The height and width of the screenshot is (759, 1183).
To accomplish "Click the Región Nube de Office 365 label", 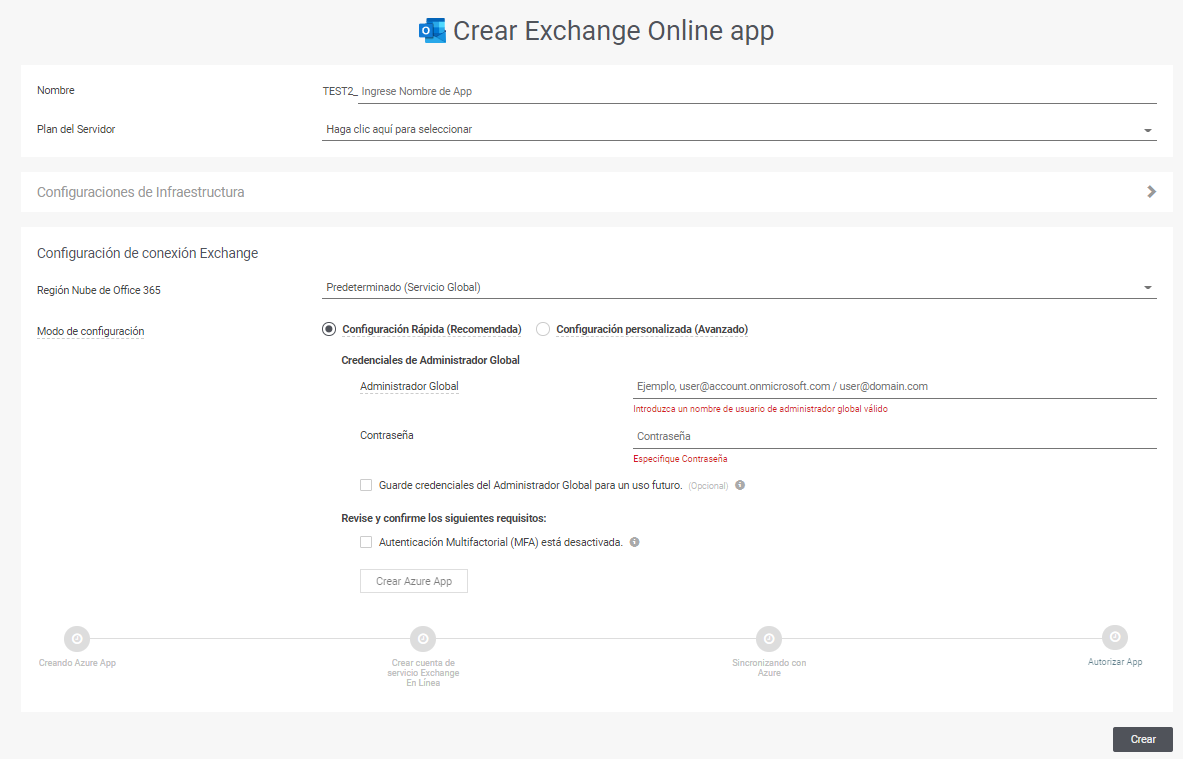I will pyautogui.click(x=99, y=290).
